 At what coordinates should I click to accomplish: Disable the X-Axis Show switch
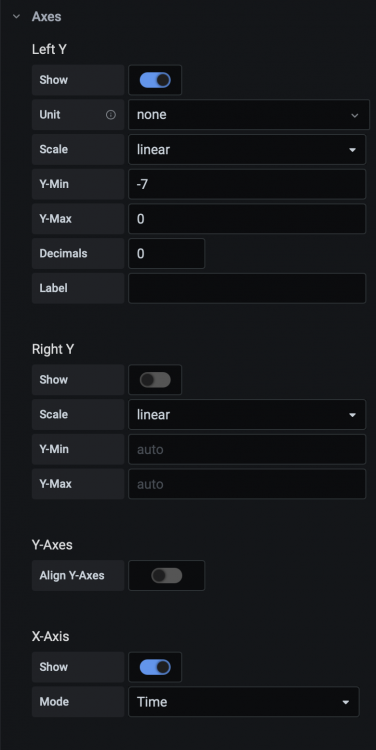(155, 667)
